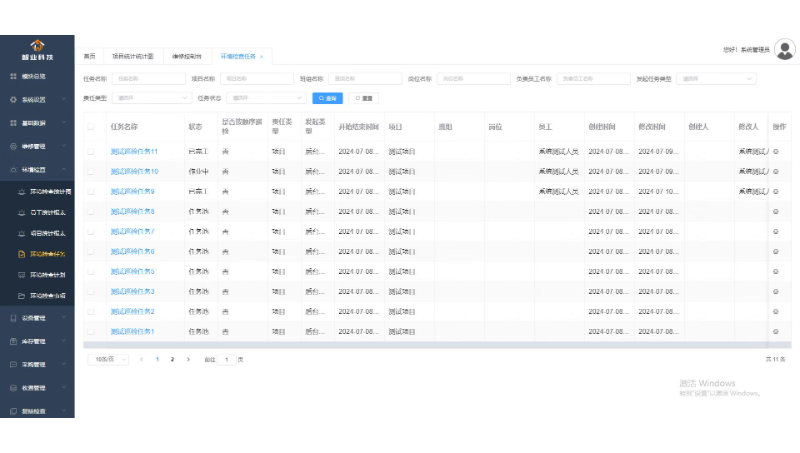Screen dimensions: 800x453
Task: Tick the checkbox for task 5 row
Action: pyautogui.click(x=91, y=271)
